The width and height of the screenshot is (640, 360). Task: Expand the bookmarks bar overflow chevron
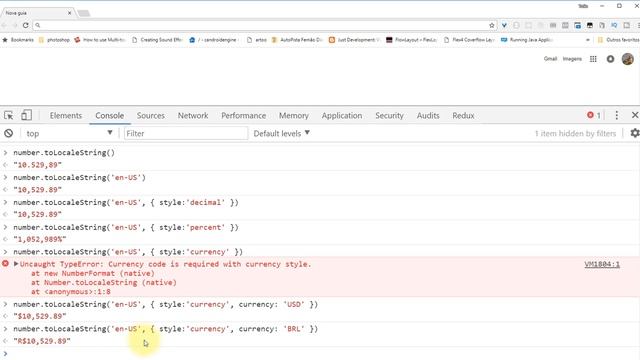(588, 40)
